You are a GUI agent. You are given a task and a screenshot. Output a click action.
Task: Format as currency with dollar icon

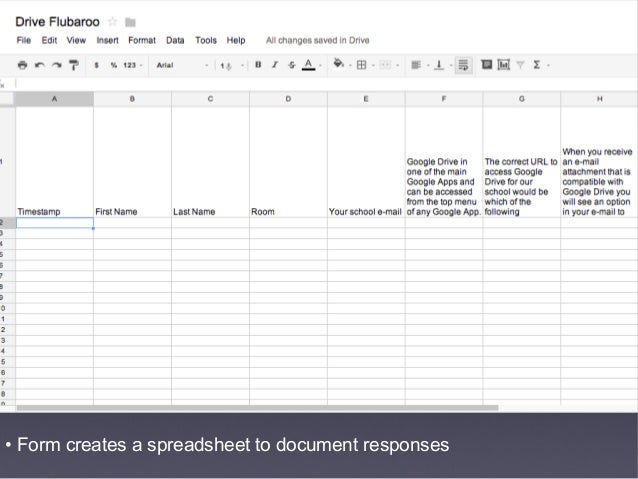point(96,65)
